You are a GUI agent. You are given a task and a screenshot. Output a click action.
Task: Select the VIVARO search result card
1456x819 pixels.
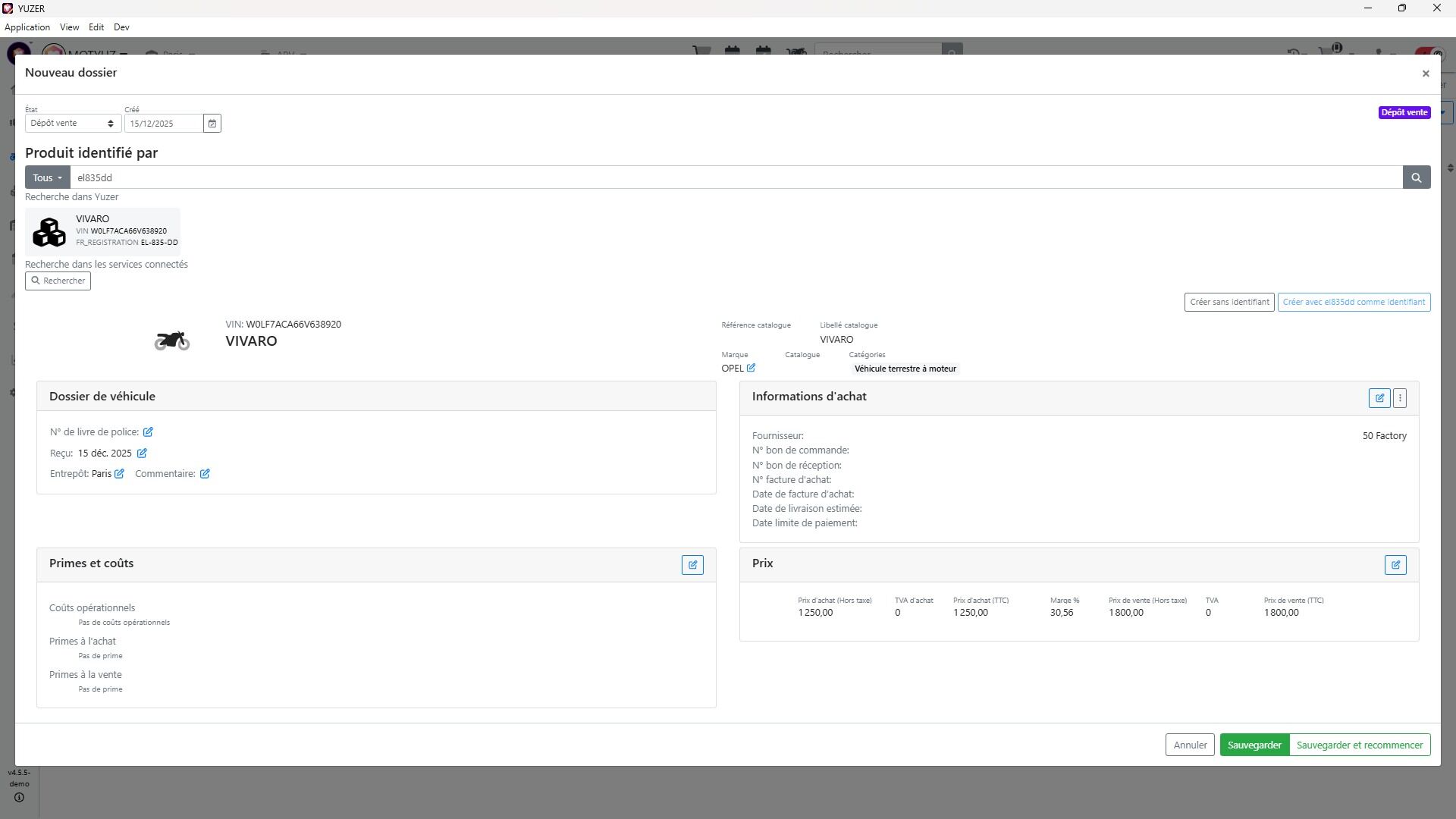point(103,231)
